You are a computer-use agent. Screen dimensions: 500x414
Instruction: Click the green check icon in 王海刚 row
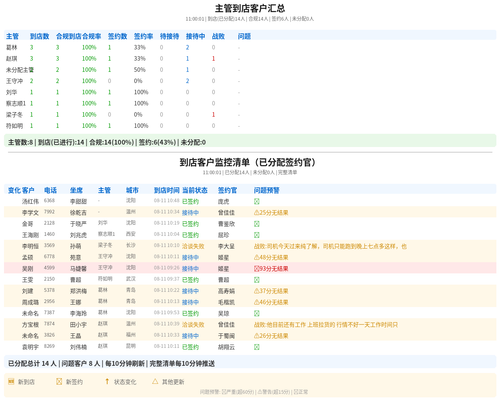click(x=257, y=235)
